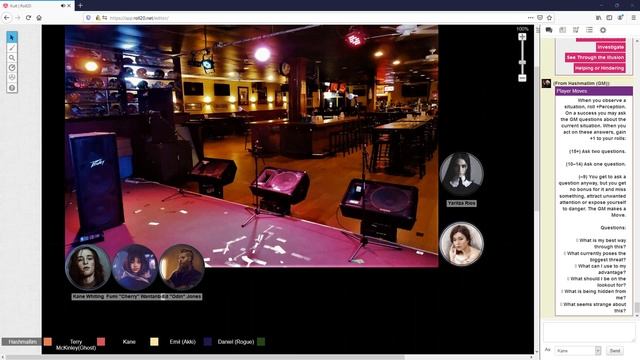Open a new browser tab
Screen dimensions: 640x360
pos(80,5)
